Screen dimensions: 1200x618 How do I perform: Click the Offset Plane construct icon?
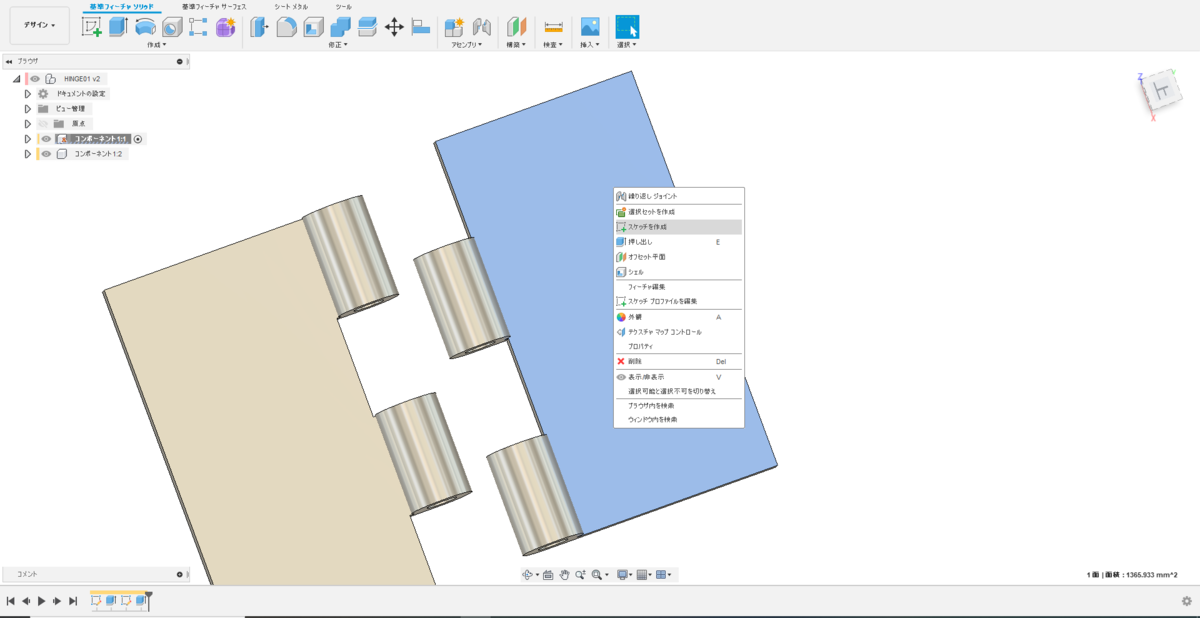[x=516, y=27]
